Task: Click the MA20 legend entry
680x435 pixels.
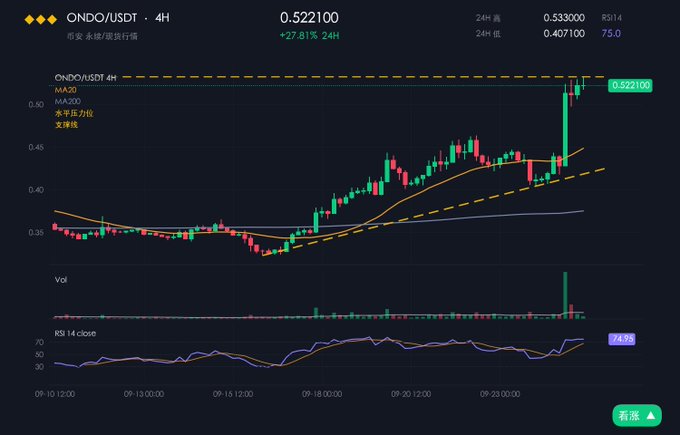Action: tap(65, 90)
